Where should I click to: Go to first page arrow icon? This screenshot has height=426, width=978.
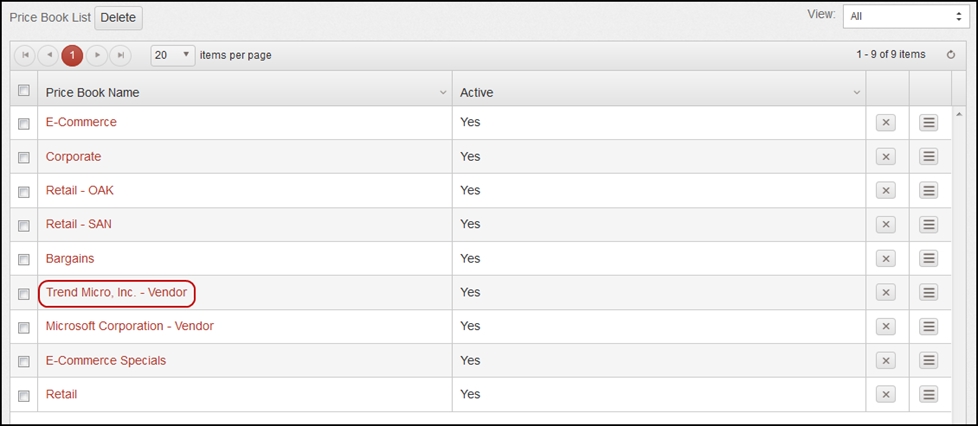pos(25,55)
